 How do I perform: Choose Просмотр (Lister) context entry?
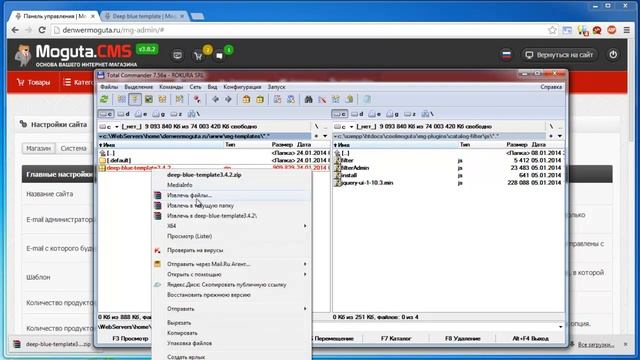click(x=231, y=236)
